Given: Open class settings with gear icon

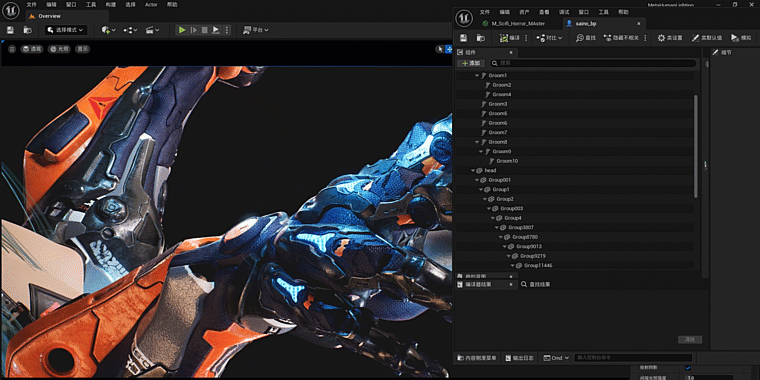Looking at the screenshot, I should click(x=669, y=38).
